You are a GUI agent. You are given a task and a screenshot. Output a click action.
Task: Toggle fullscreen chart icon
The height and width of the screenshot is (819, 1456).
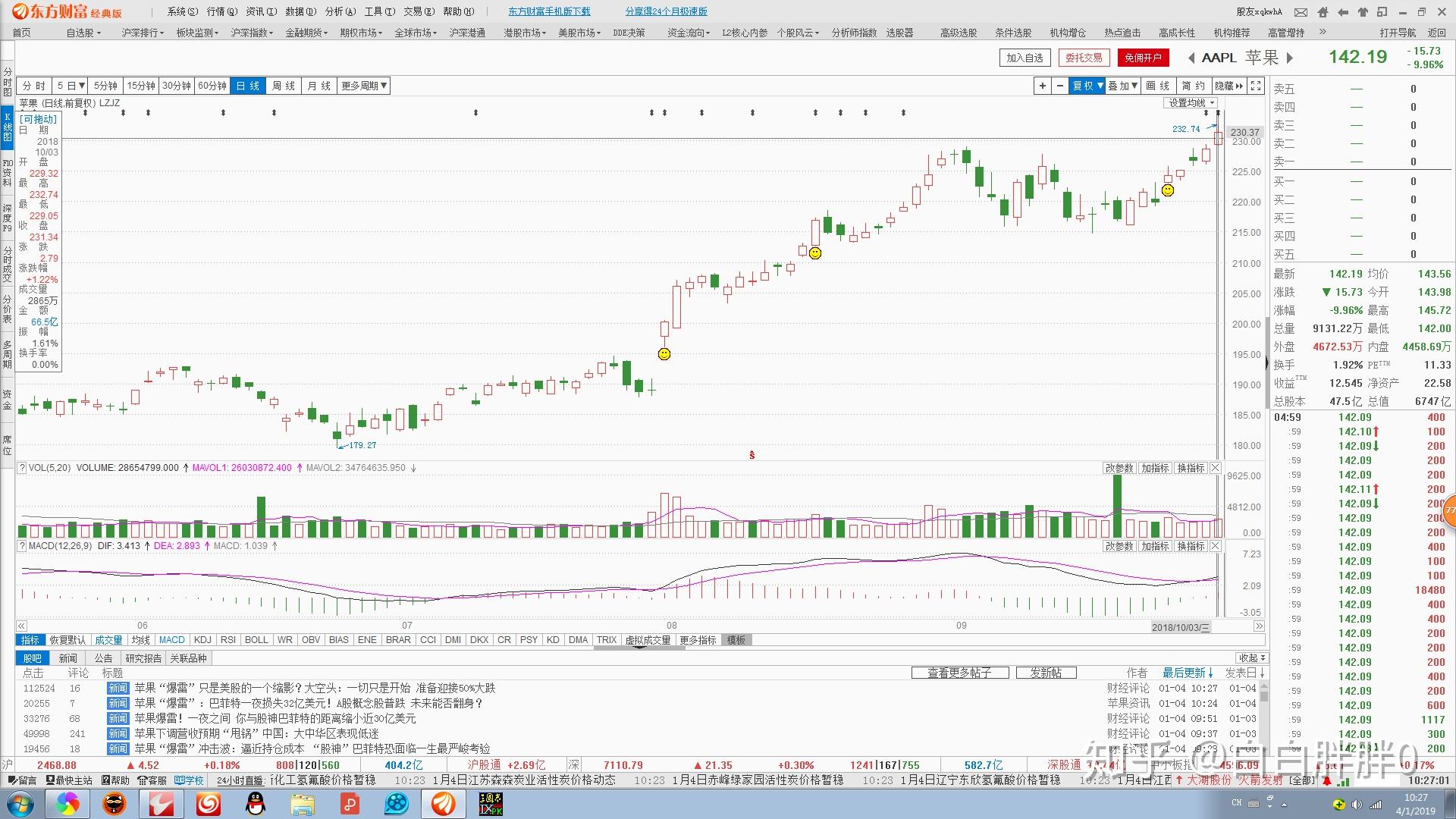tap(1256, 86)
